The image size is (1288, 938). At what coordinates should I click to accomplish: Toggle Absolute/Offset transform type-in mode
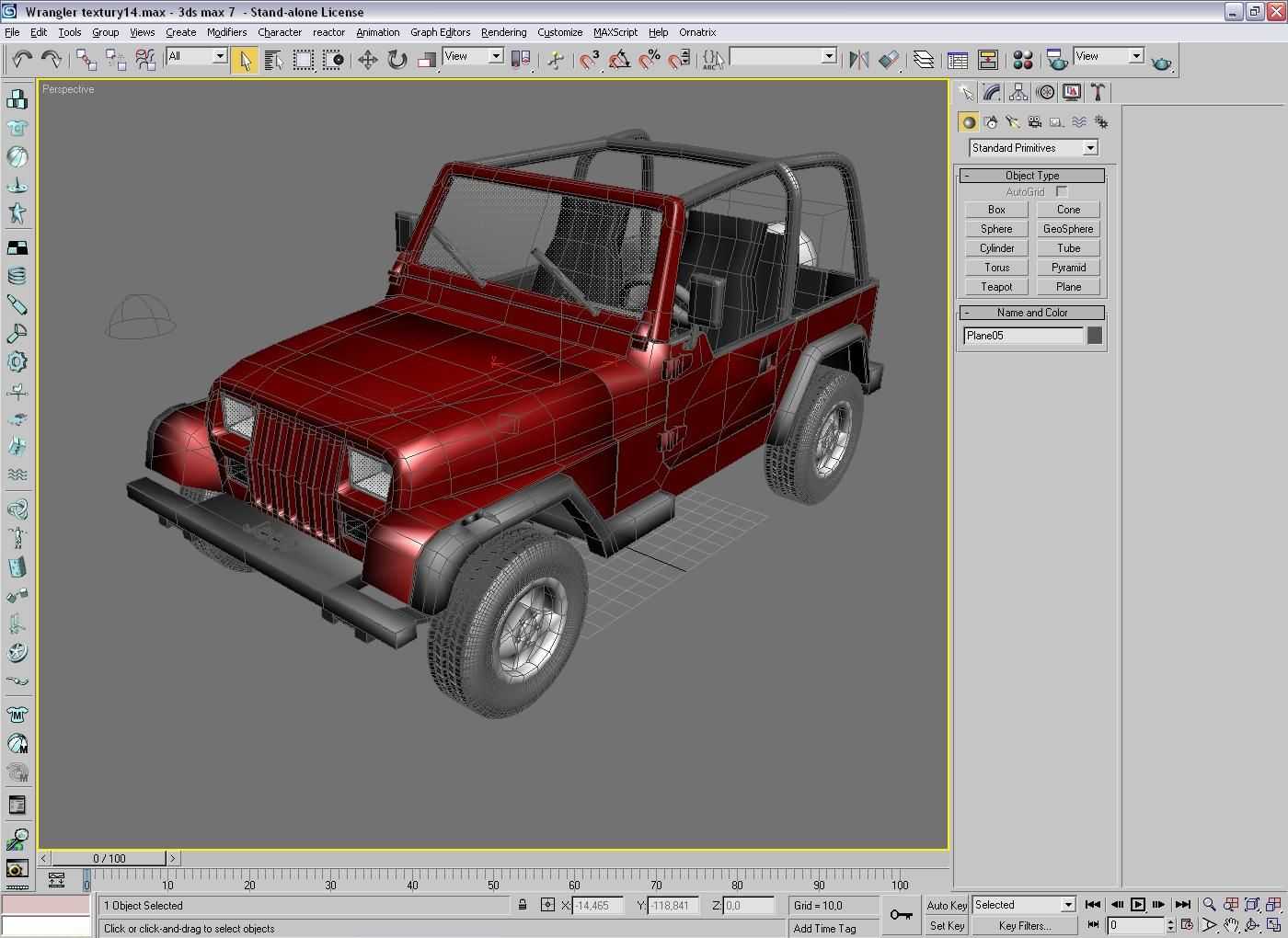547,905
